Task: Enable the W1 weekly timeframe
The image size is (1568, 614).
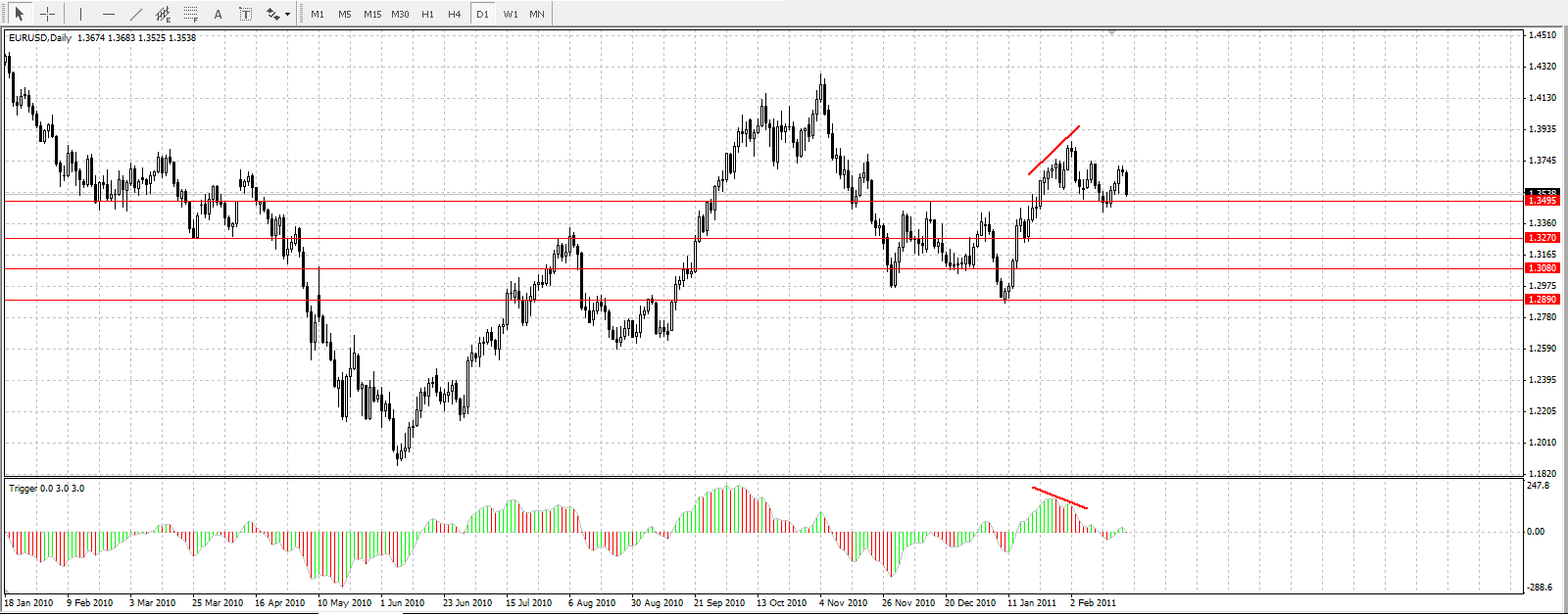Action: pos(511,15)
